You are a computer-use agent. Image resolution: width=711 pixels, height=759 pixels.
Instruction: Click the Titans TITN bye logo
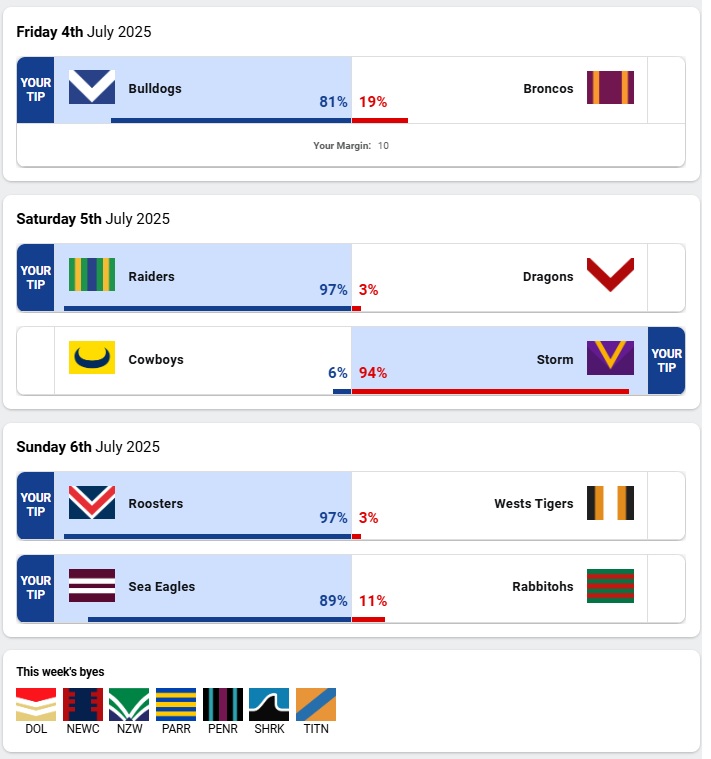coord(316,705)
